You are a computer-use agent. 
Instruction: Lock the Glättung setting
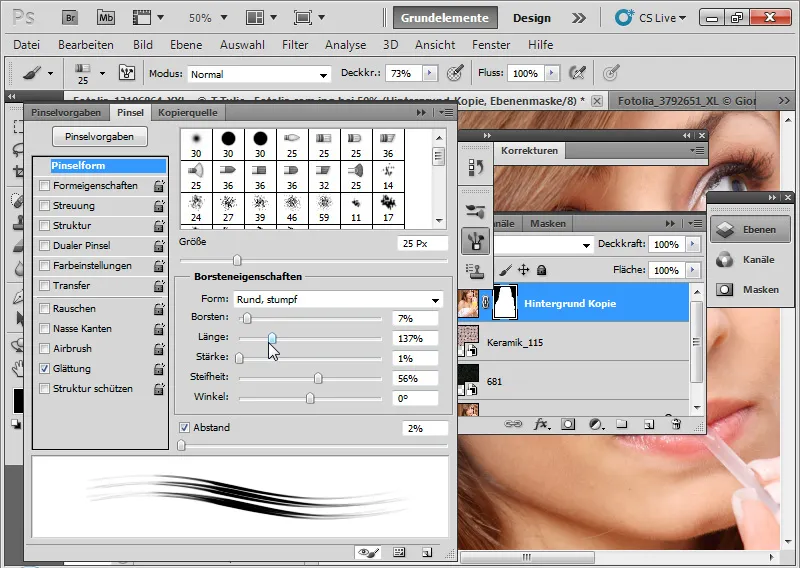pyautogui.click(x=159, y=368)
